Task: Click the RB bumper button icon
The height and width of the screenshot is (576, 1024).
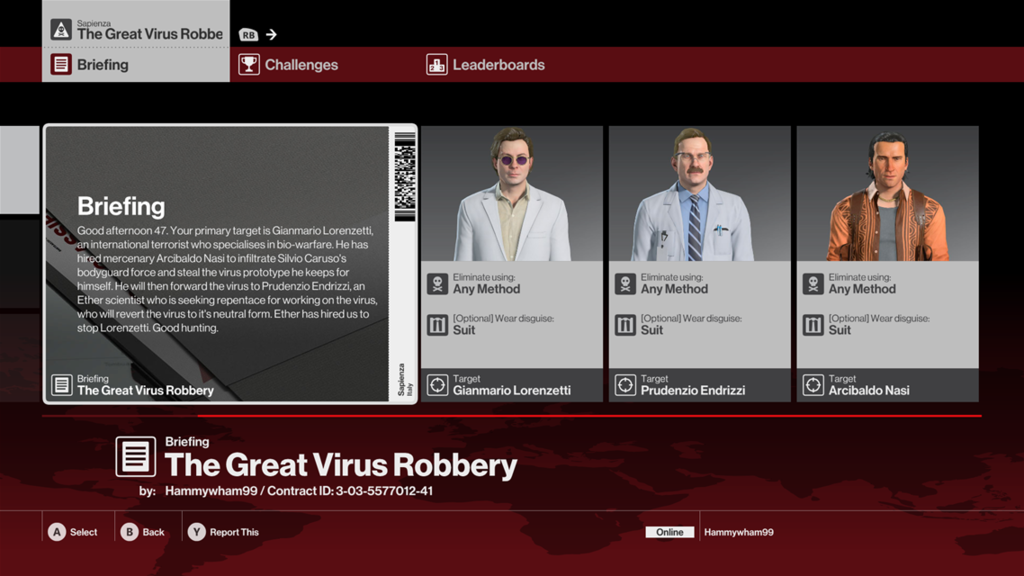Action: pyautogui.click(x=248, y=35)
